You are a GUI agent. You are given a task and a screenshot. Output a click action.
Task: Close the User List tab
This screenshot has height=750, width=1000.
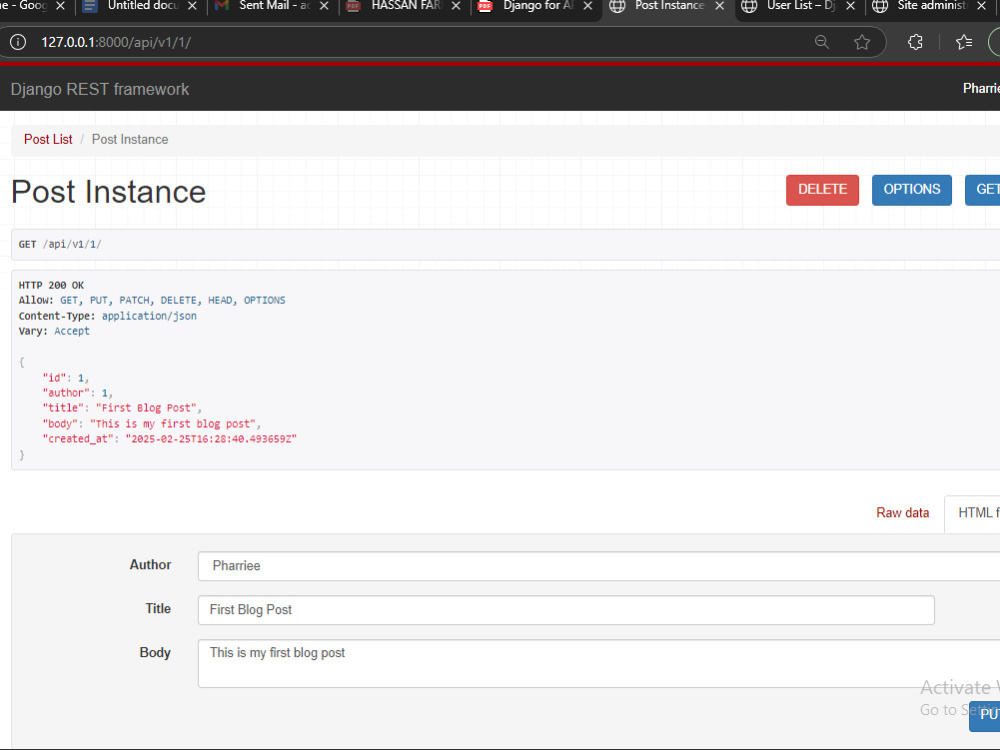[850, 6]
